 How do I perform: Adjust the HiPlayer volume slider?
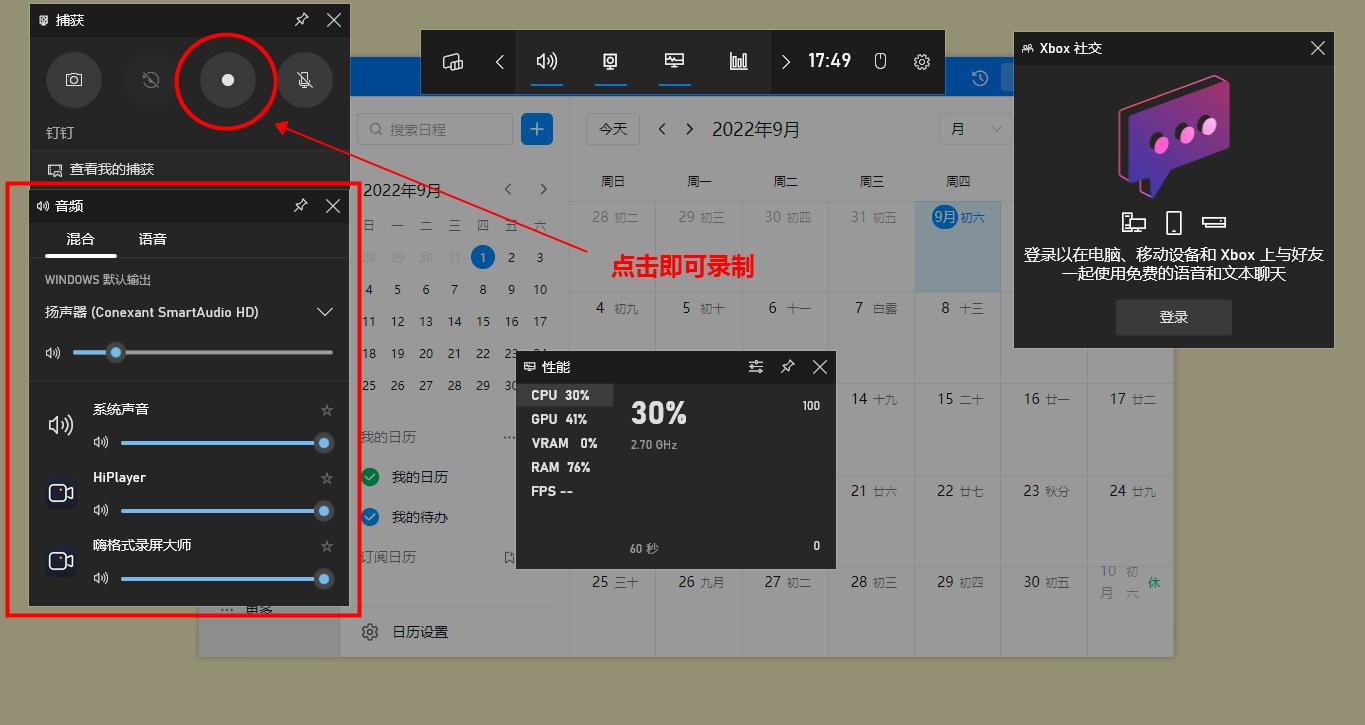(x=226, y=511)
